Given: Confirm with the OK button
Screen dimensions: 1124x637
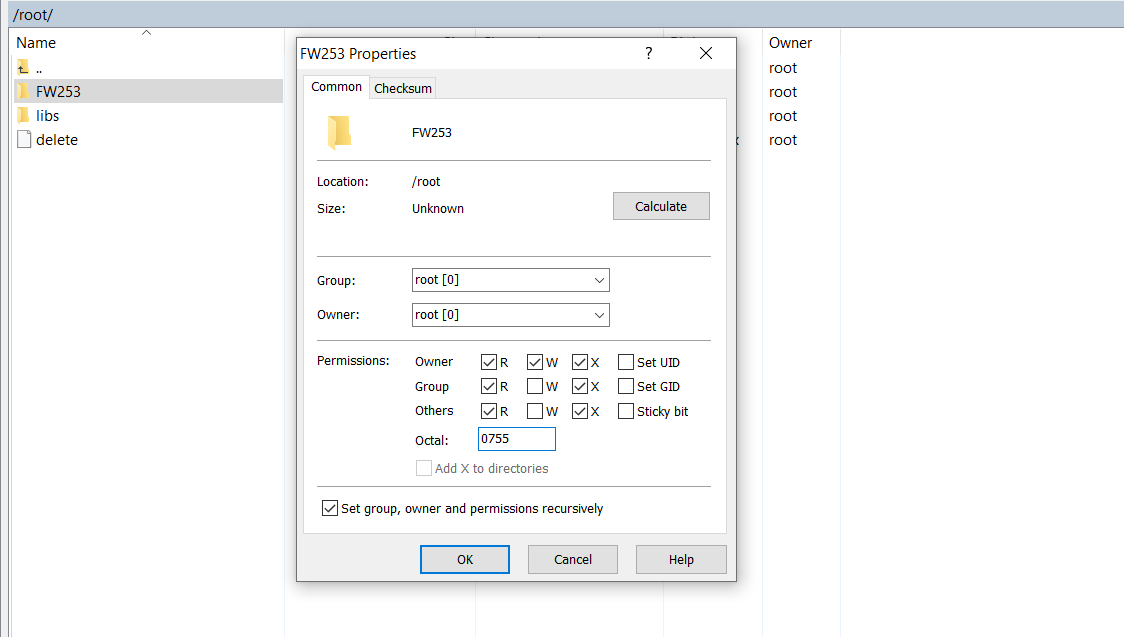Looking at the screenshot, I should (x=465, y=560).
